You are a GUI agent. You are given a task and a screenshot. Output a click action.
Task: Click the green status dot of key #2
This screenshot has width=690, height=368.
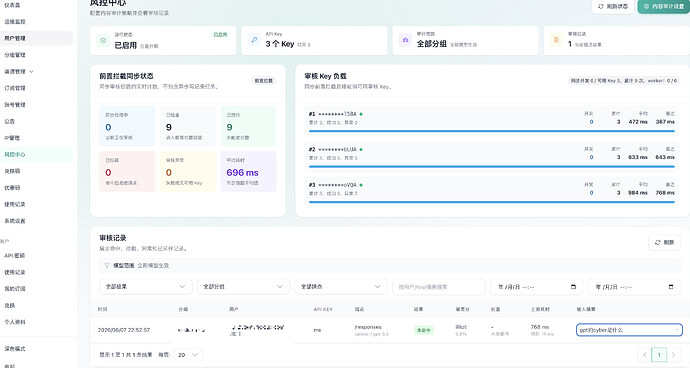(361, 149)
